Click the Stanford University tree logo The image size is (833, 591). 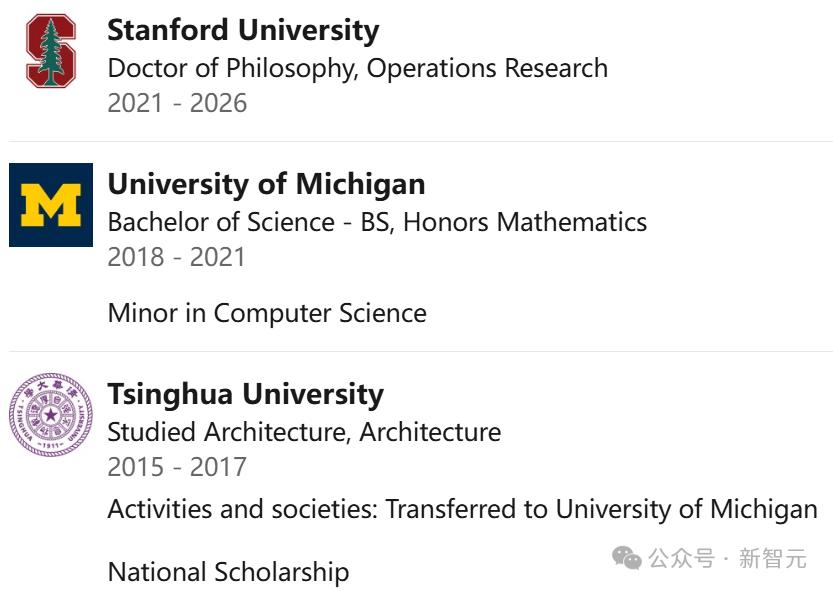pyautogui.click(x=50, y=51)
